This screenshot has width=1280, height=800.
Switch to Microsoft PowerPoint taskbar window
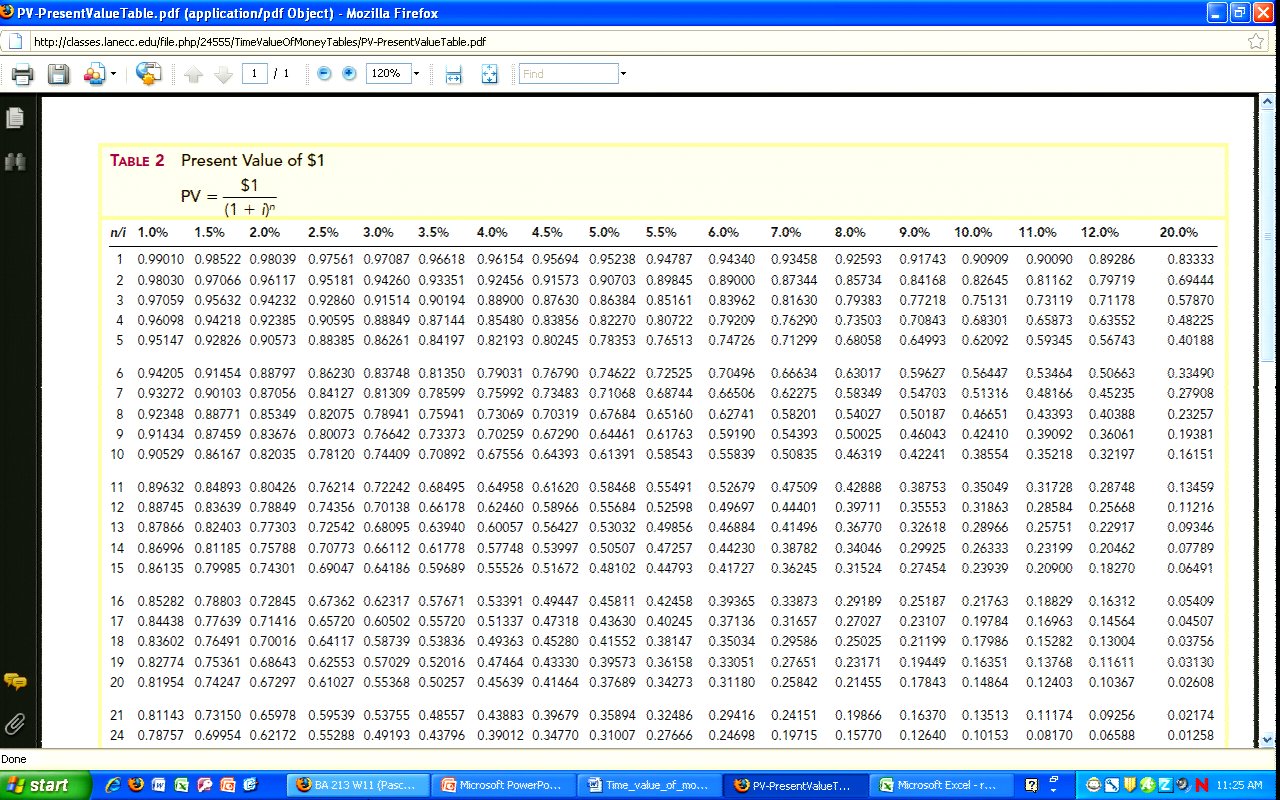click(x=508, y=785)
